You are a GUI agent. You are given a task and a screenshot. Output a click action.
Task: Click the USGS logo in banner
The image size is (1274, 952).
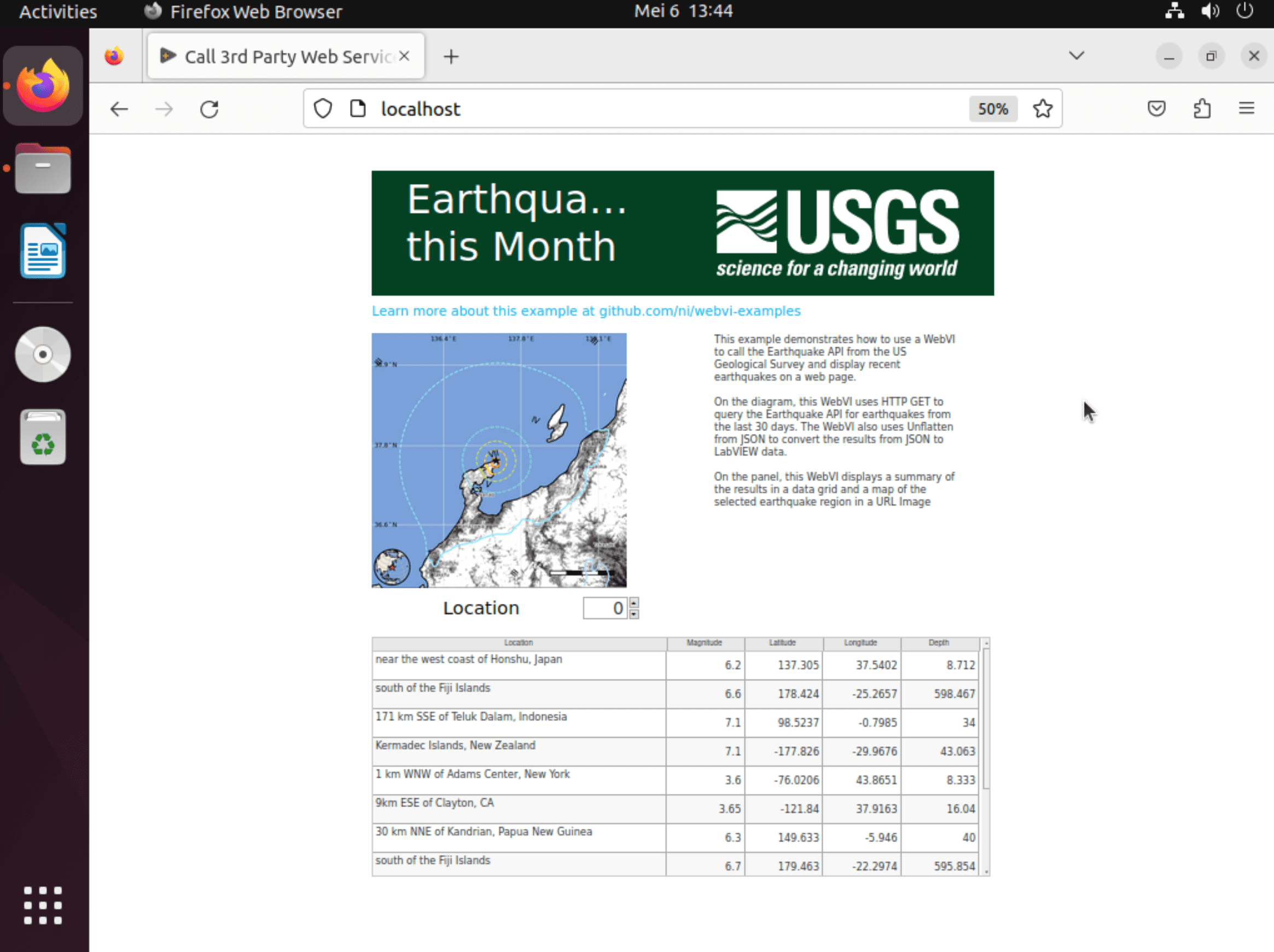pyautogui.click(x=837, y=233)
